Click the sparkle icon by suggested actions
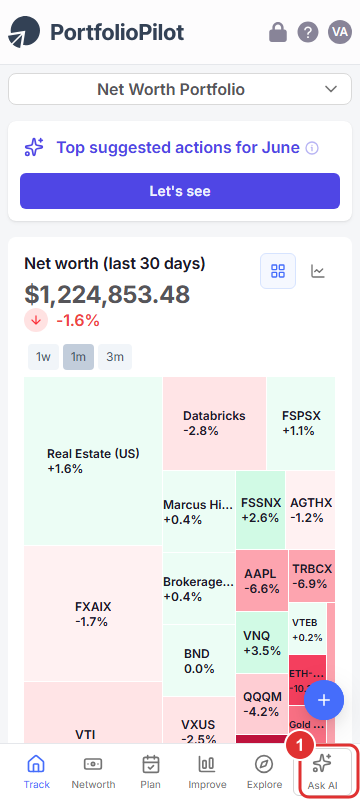 [35, 148]
